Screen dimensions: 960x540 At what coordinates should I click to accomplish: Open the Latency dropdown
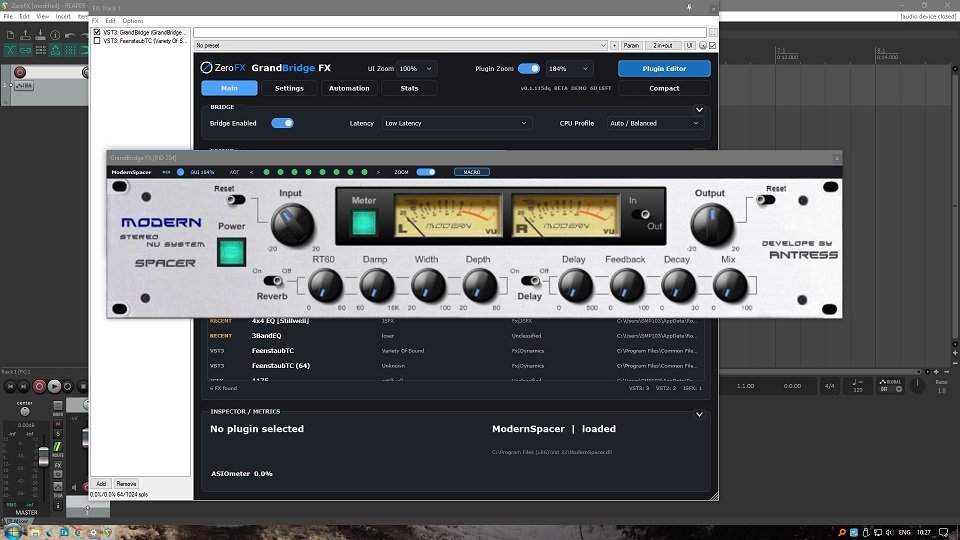coord(456,123)
